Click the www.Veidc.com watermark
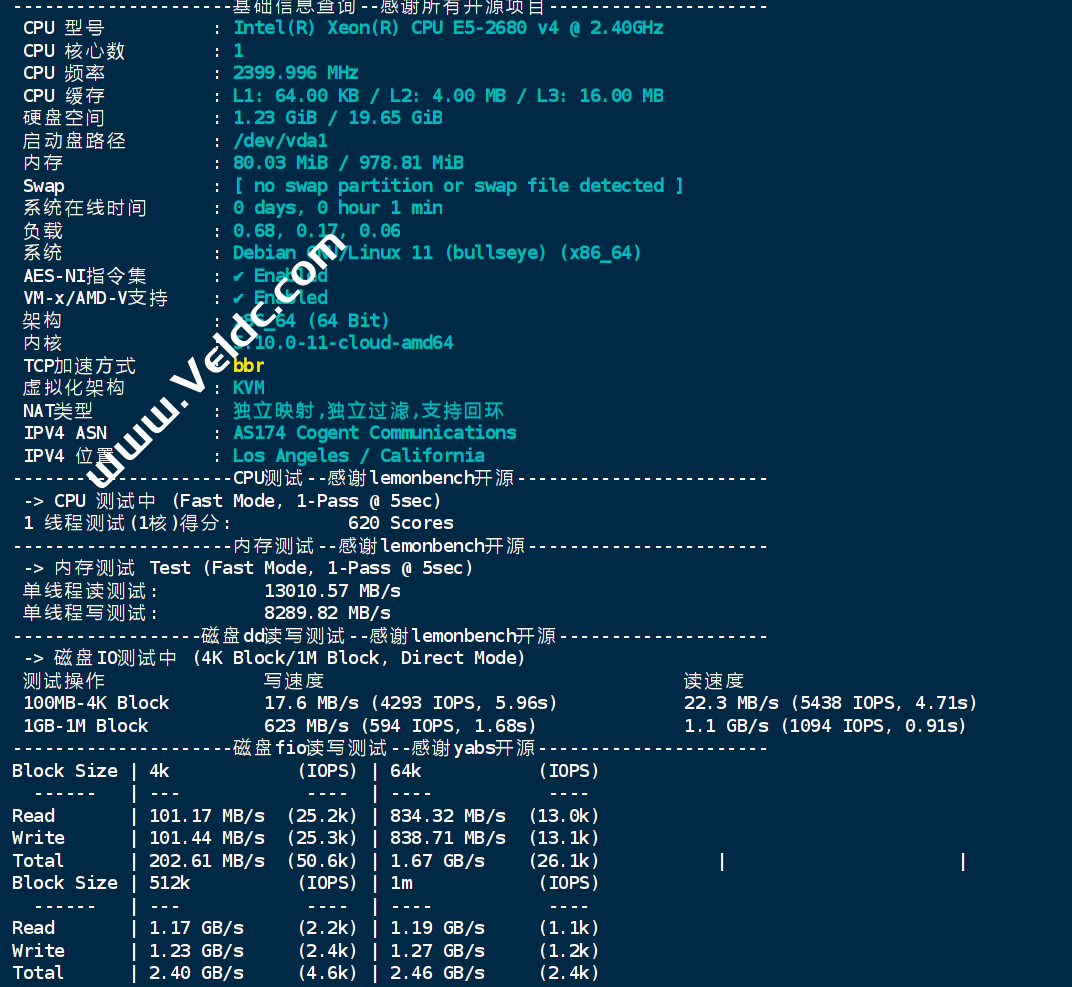The image size is (1072, 987). (x=215, y=359)
